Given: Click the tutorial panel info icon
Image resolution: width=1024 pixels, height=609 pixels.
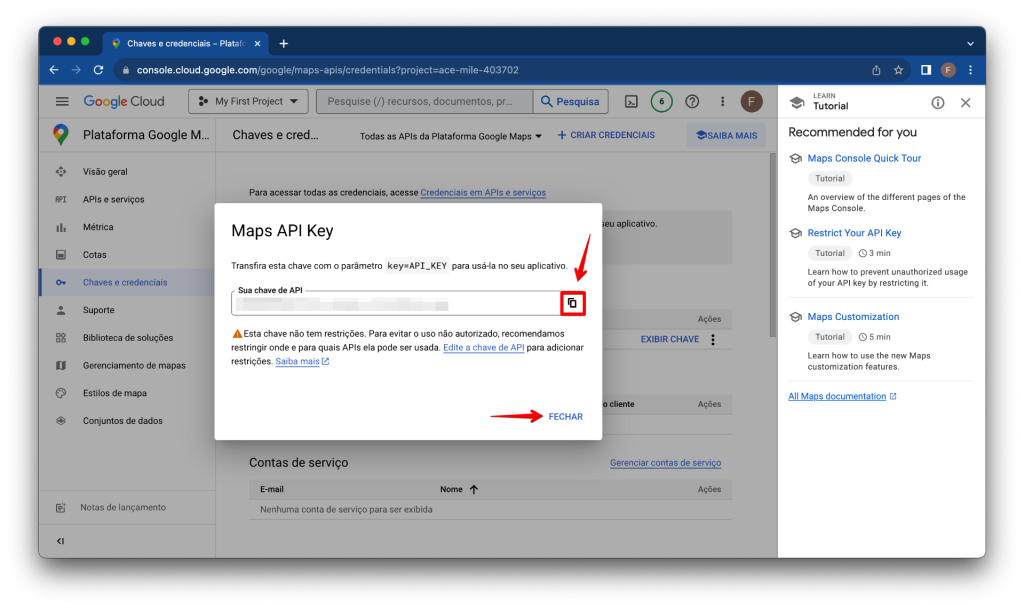Looking at the screenshot, I should (938, 103).
